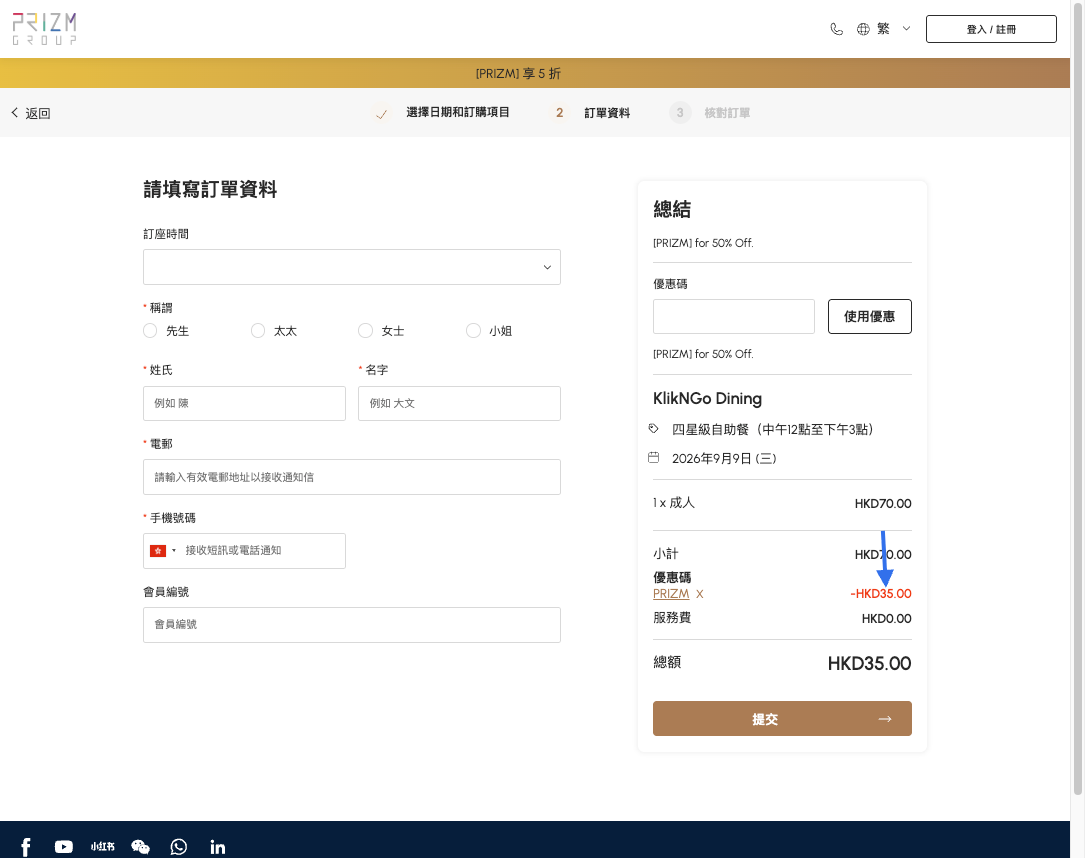Select the 小姐 radio button
Image resolution: width=1085 pixels, height=858 pixels.
tap(473, 331)
